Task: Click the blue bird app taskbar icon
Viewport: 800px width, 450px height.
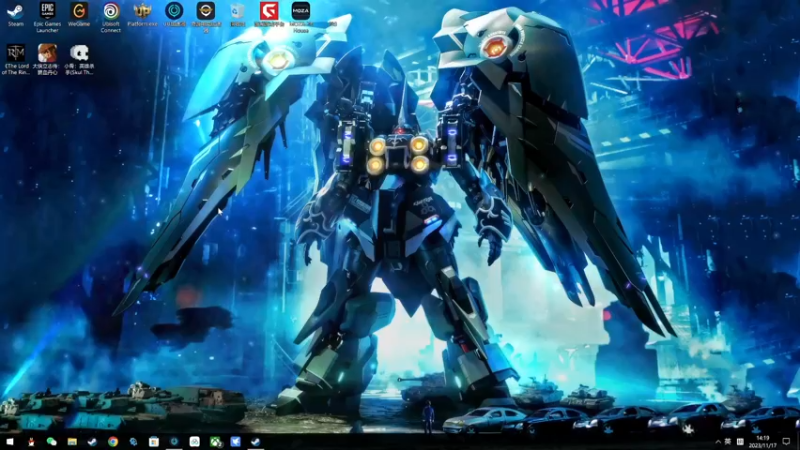Action: point(235,442)
